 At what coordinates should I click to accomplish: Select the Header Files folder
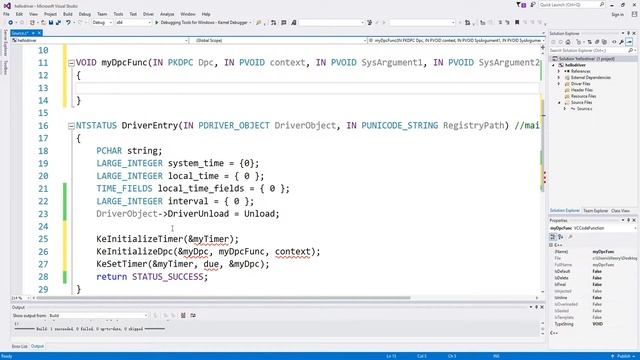click(x=581, y=90)
